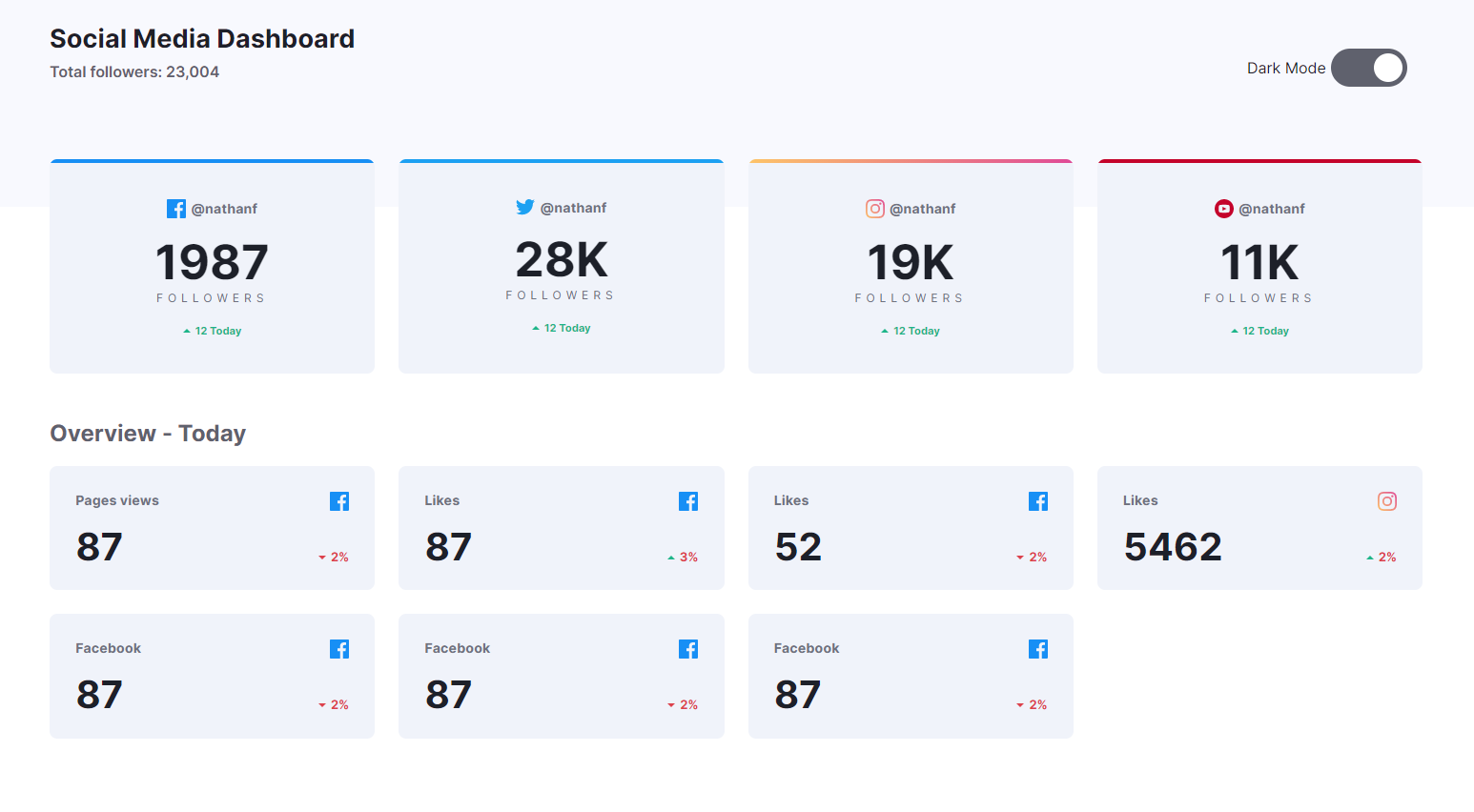
Task: Click Facebook icon on Likes 3% card
Action: 688,501
